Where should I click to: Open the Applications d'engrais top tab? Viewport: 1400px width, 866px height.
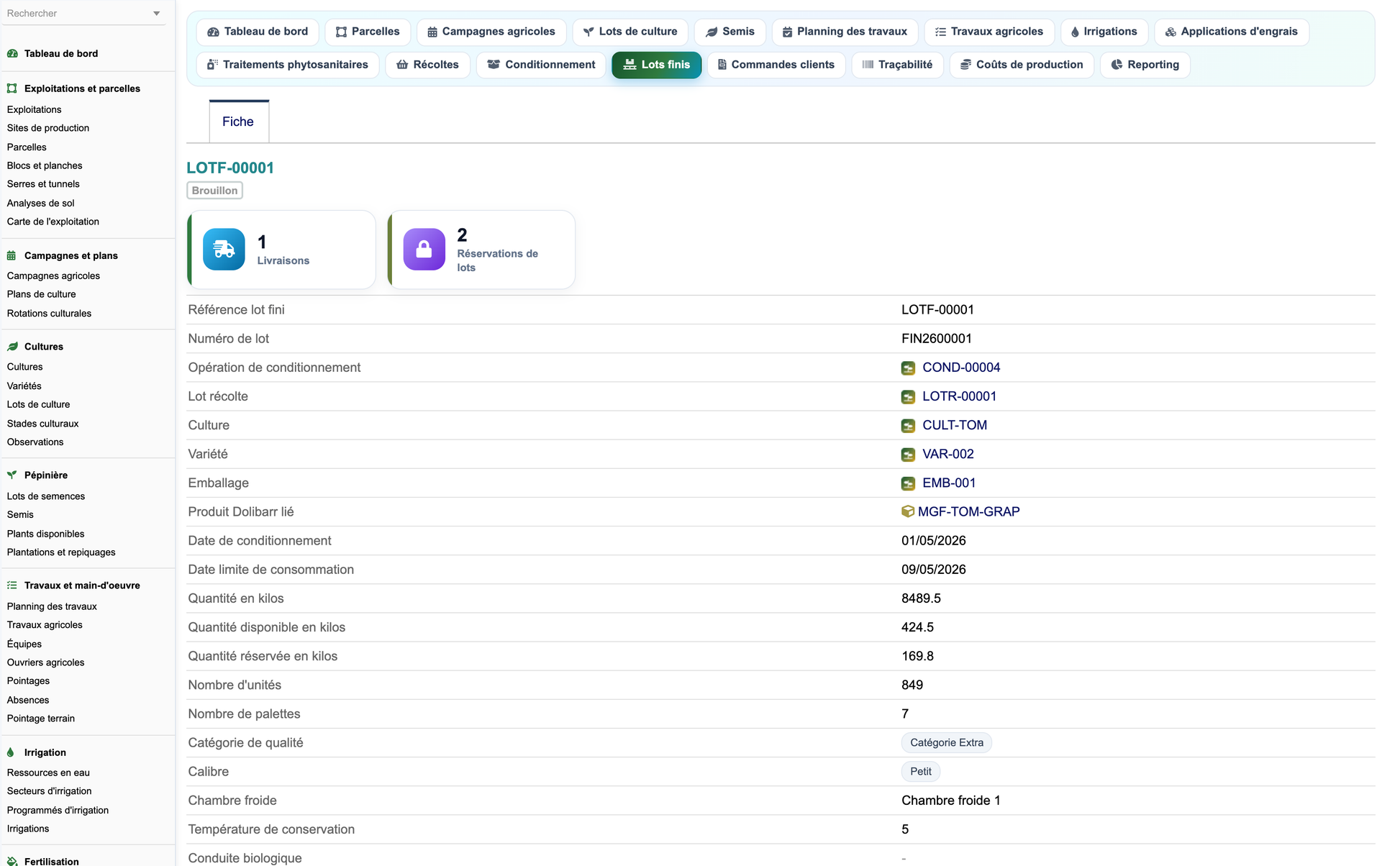point(1232,32)
